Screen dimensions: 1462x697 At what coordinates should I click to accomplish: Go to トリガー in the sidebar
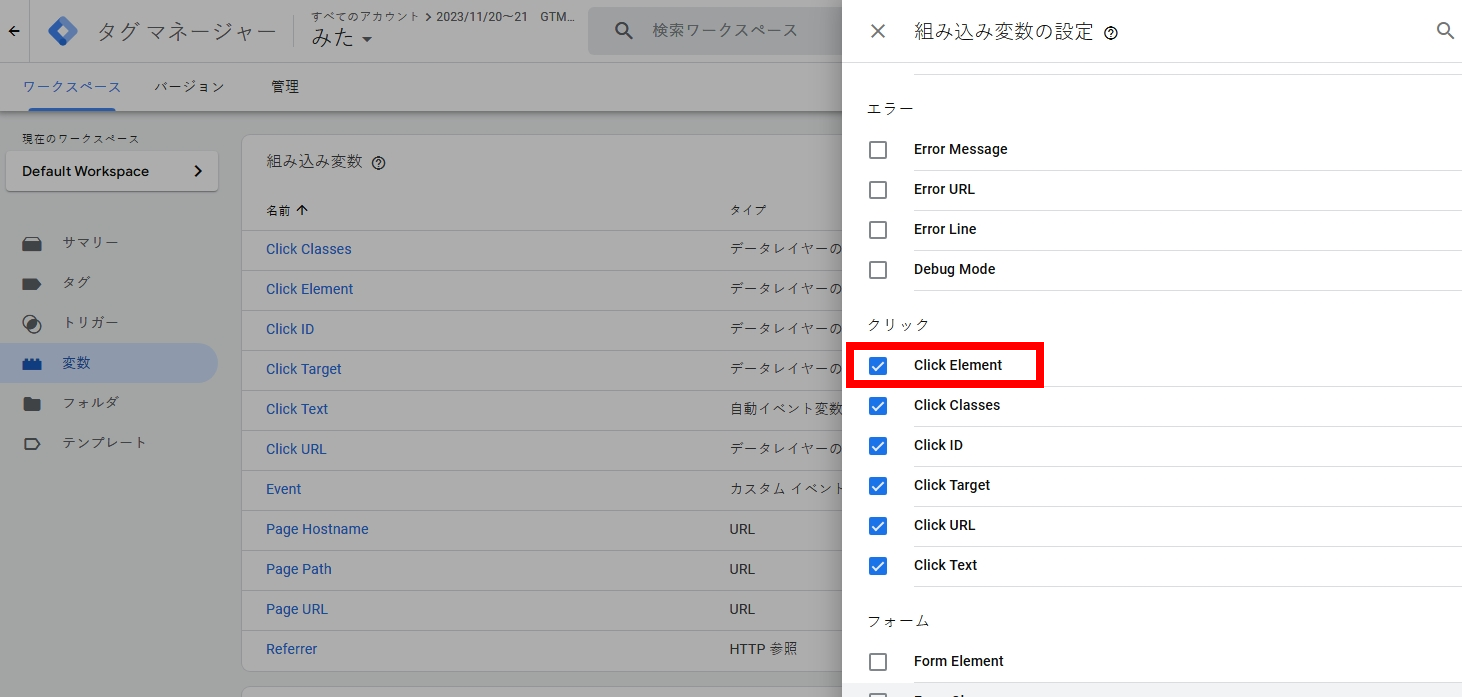[x=90, y=323]
